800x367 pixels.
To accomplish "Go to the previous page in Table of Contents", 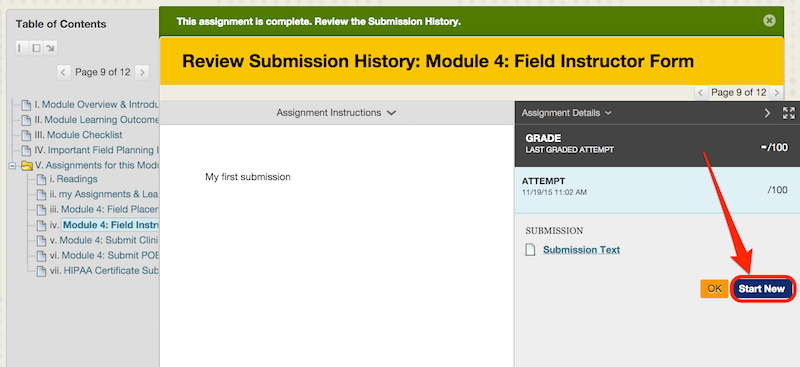I will coord(63,72).
